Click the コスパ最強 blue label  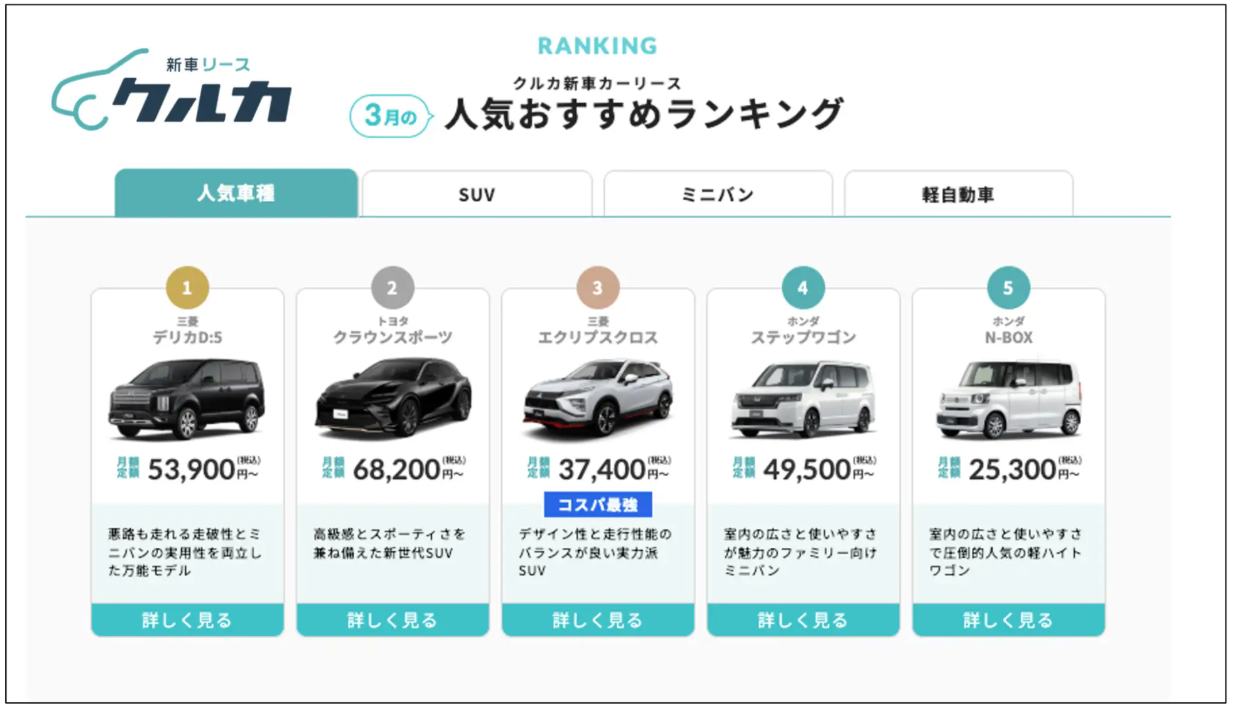(x=597, y=504)
